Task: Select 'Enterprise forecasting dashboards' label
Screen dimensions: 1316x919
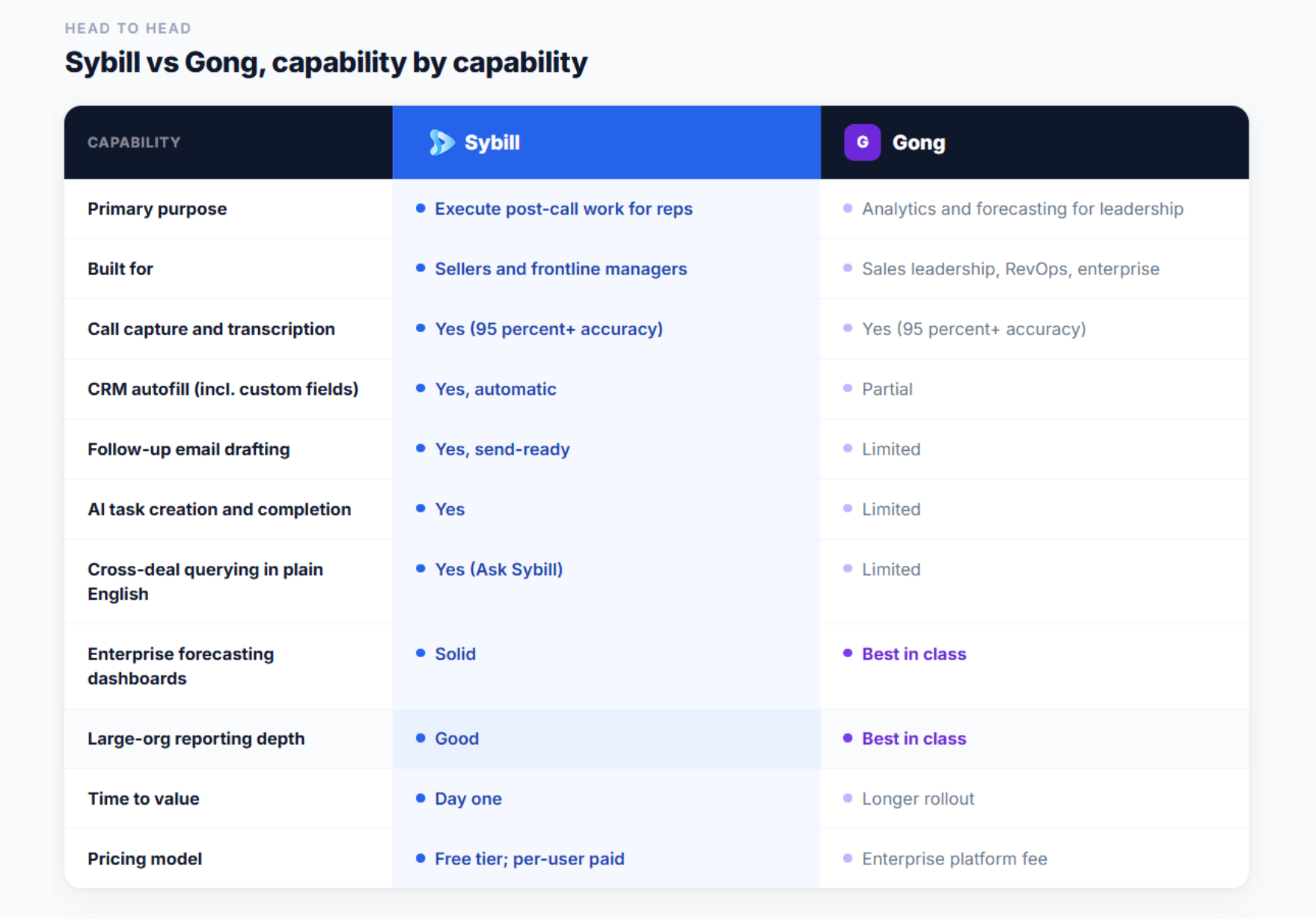Action: pyautogui.click(x=180, y=666)
